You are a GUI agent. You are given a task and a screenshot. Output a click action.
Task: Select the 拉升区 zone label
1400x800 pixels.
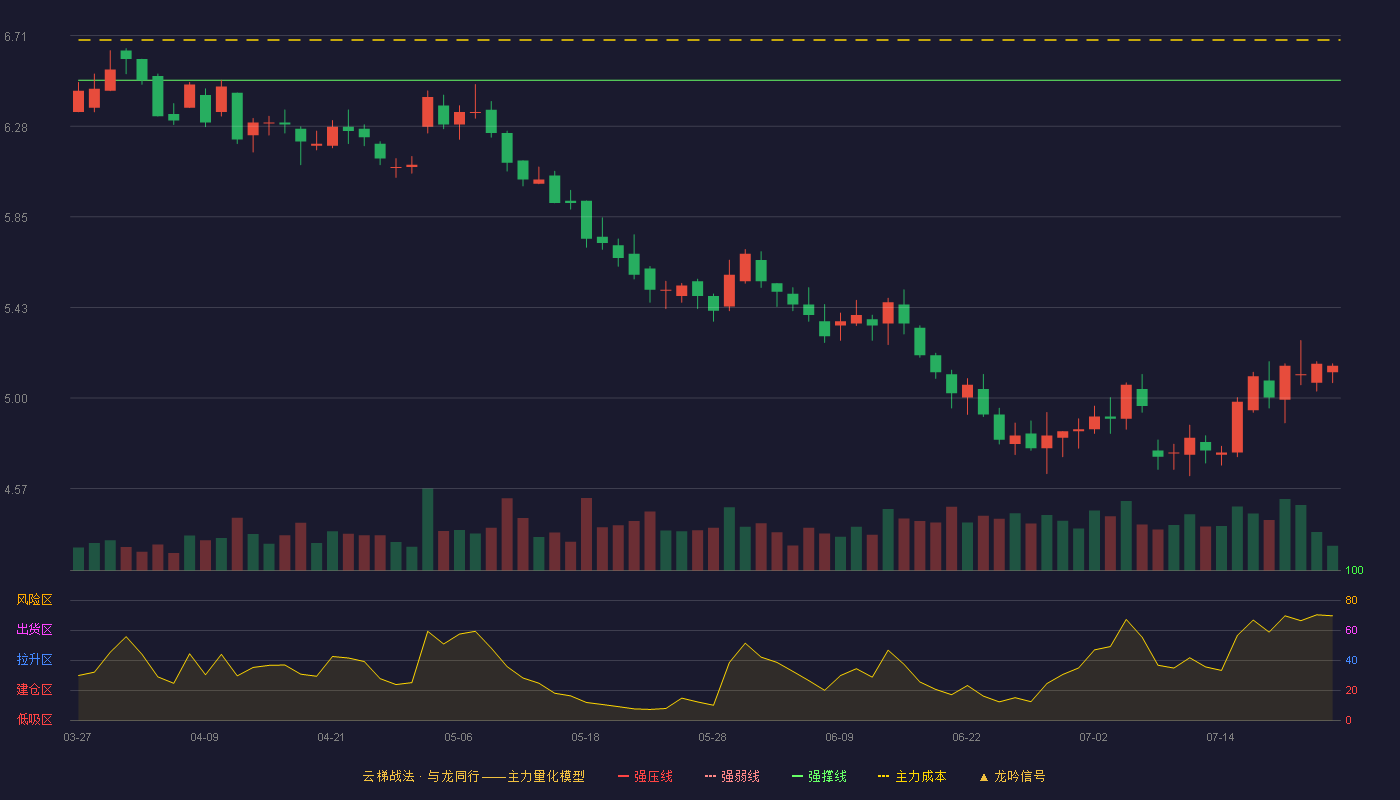[x=34, y=660]
